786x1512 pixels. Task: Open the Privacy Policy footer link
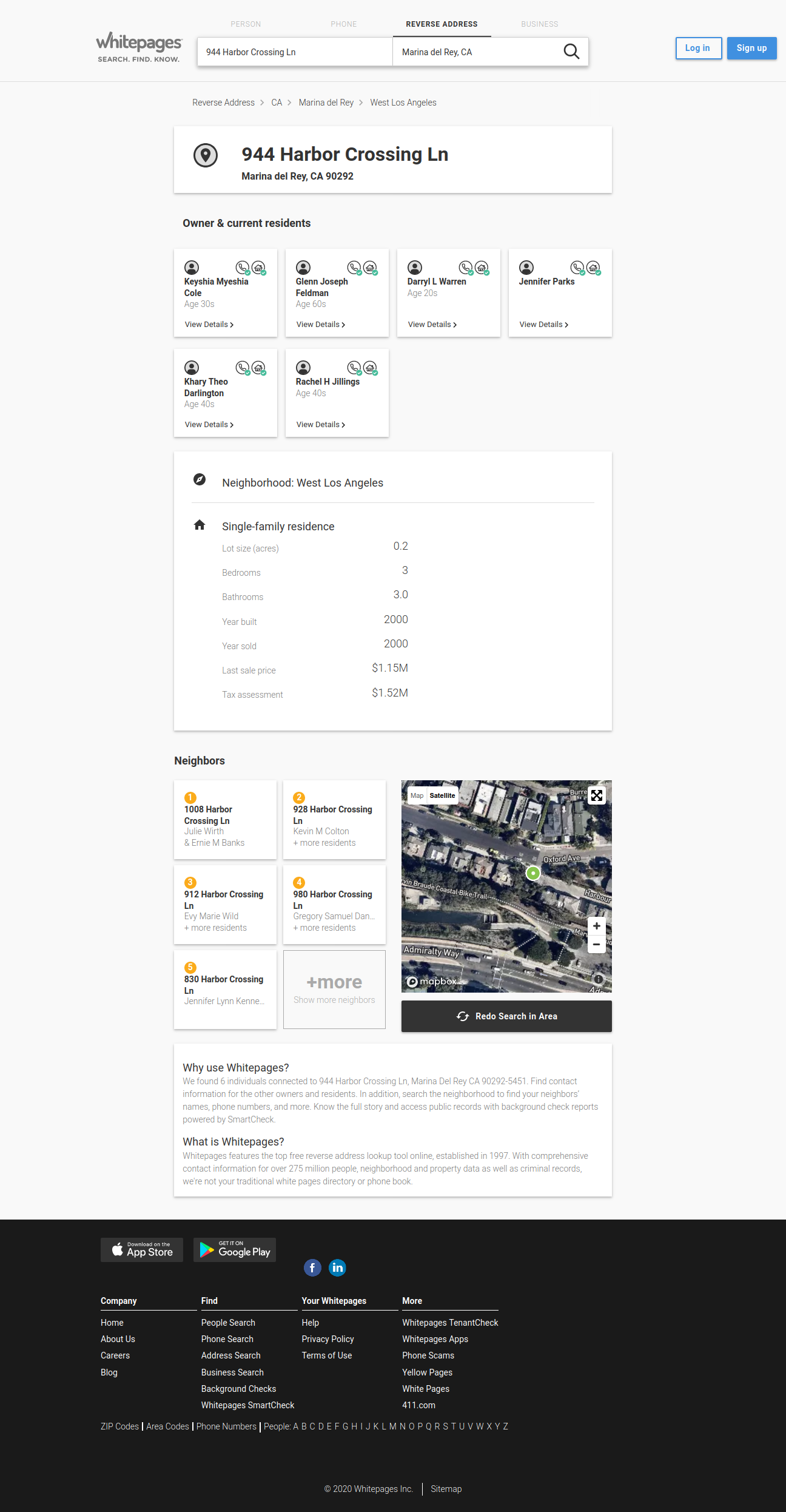(327, 1339)
